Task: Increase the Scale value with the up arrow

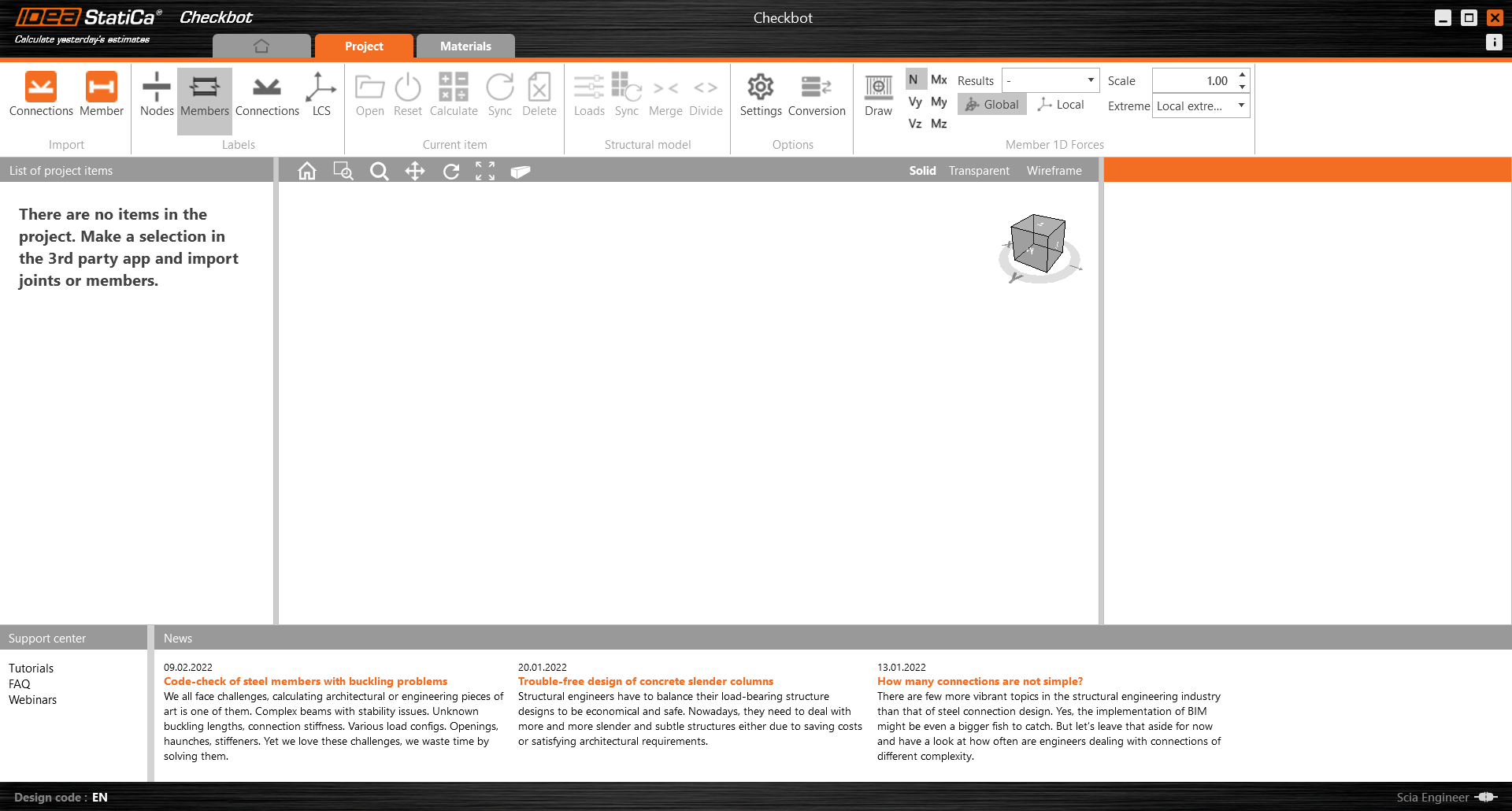Action: pos(1242,75)
